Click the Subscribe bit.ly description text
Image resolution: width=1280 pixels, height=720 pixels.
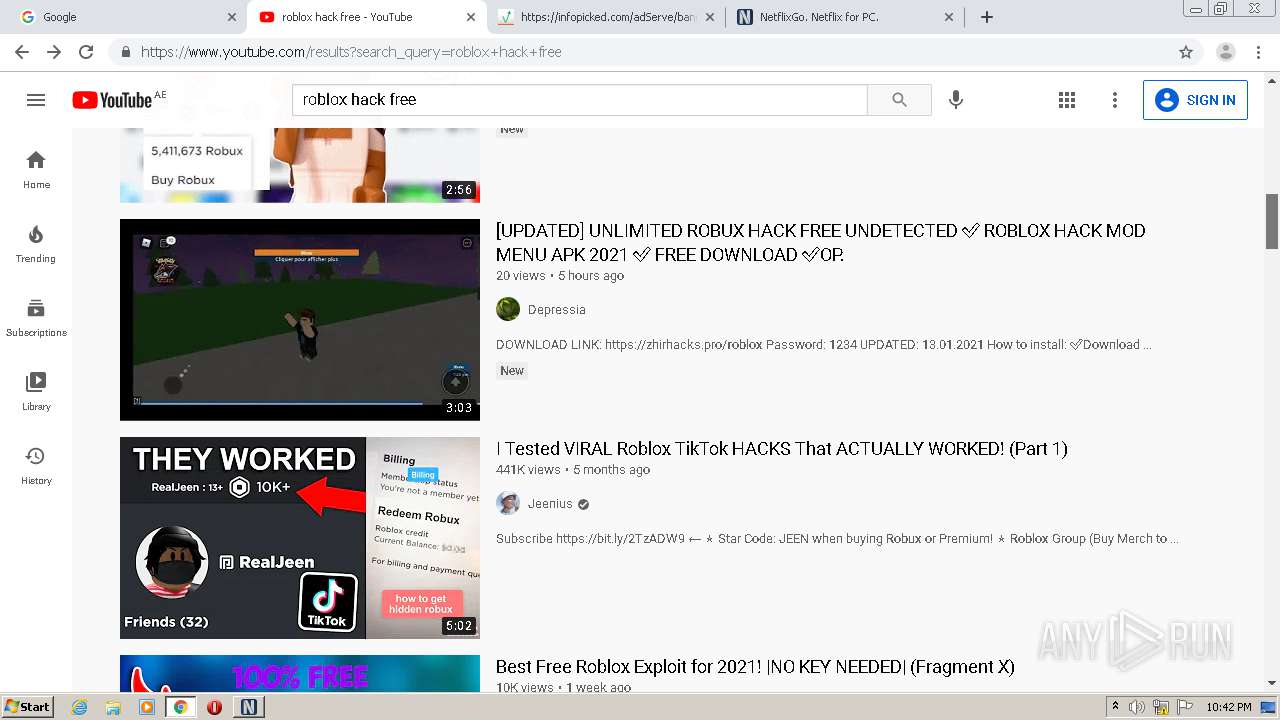[x=837, y=539]
